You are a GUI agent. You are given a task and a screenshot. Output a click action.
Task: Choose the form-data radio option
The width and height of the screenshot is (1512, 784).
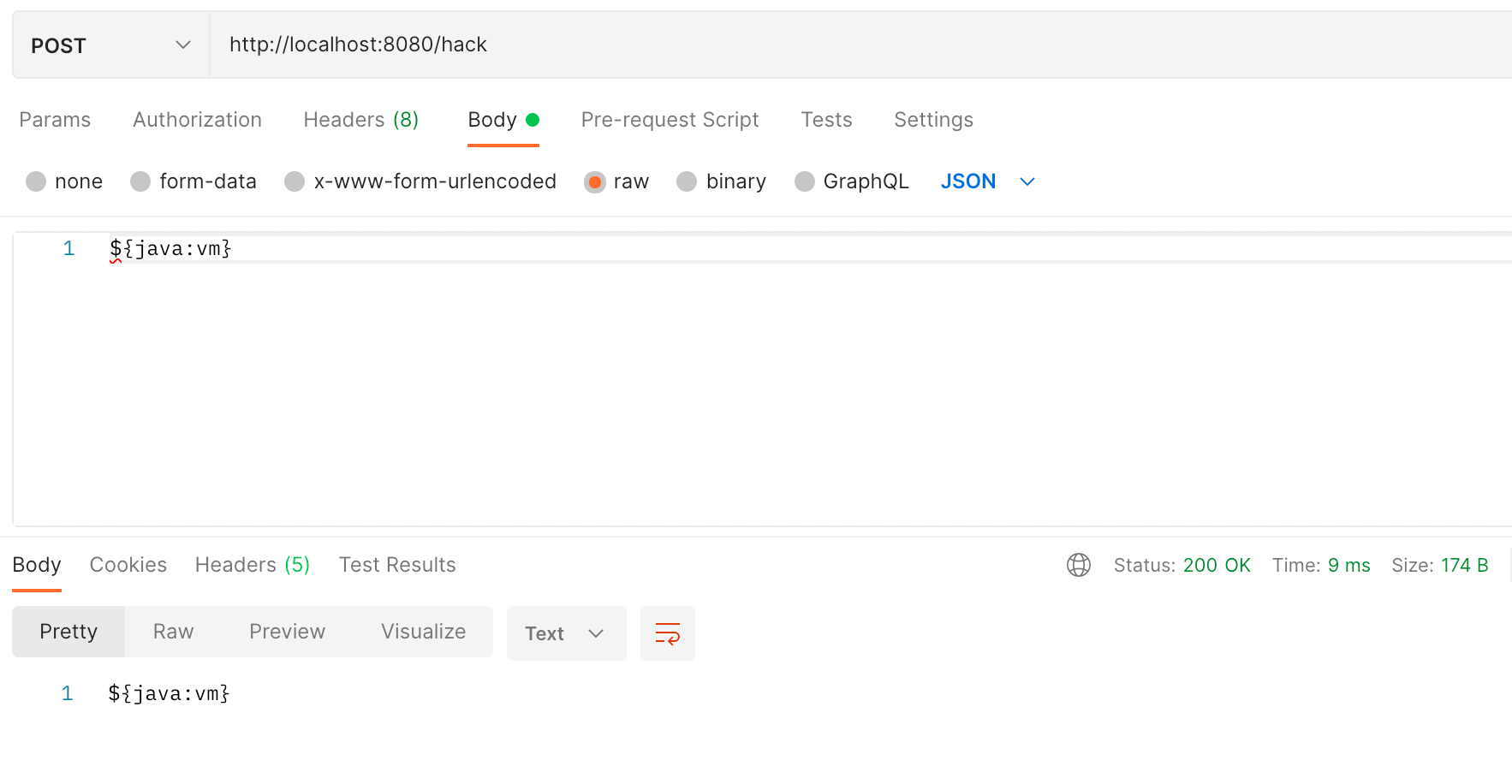140,181
